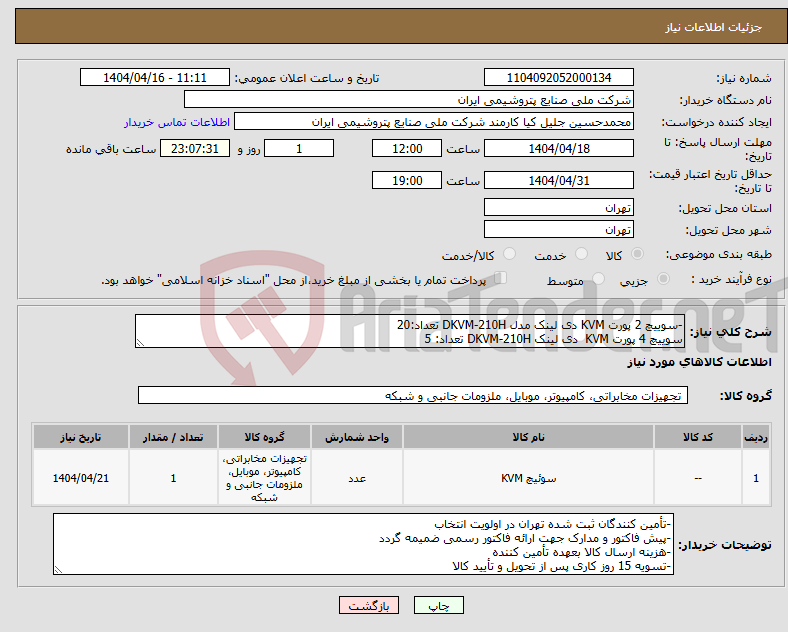Click the گروه کالا column header in table

[x=264, y=437]
